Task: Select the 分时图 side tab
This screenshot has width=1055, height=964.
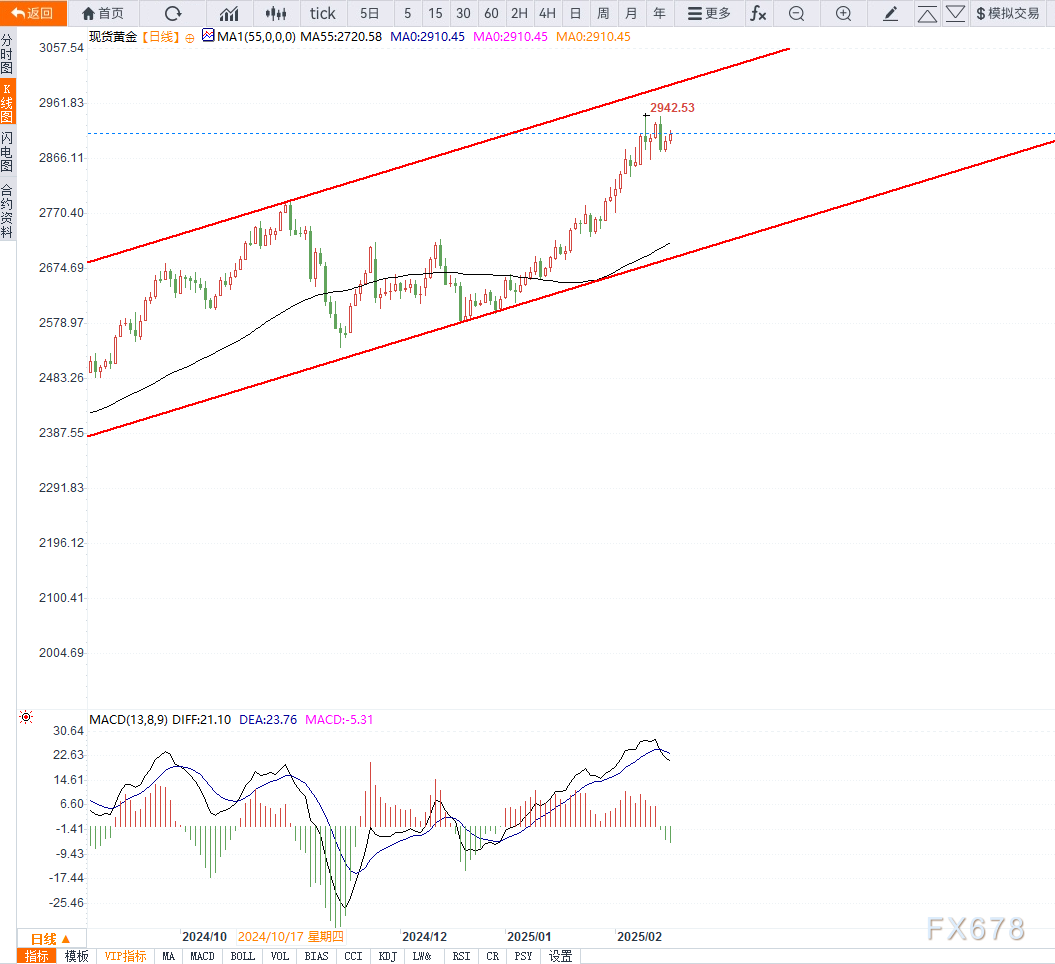Action: (8, 55)
